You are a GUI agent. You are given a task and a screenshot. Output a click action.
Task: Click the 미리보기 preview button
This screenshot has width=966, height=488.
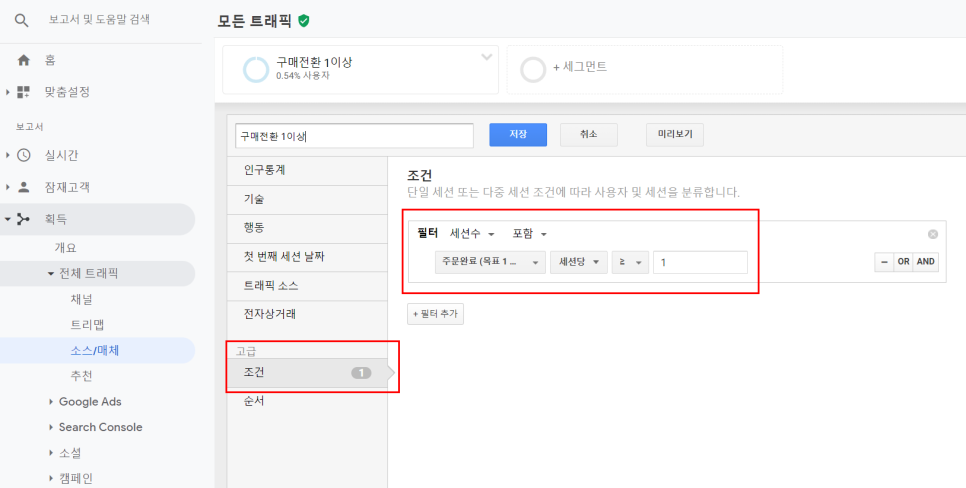[675, 134]
